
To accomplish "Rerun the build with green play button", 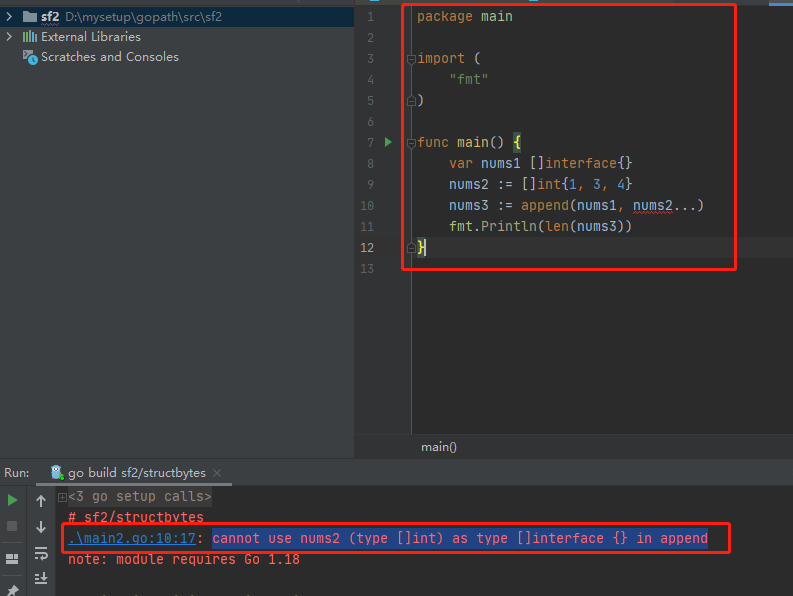I will [x=12, y=500].
